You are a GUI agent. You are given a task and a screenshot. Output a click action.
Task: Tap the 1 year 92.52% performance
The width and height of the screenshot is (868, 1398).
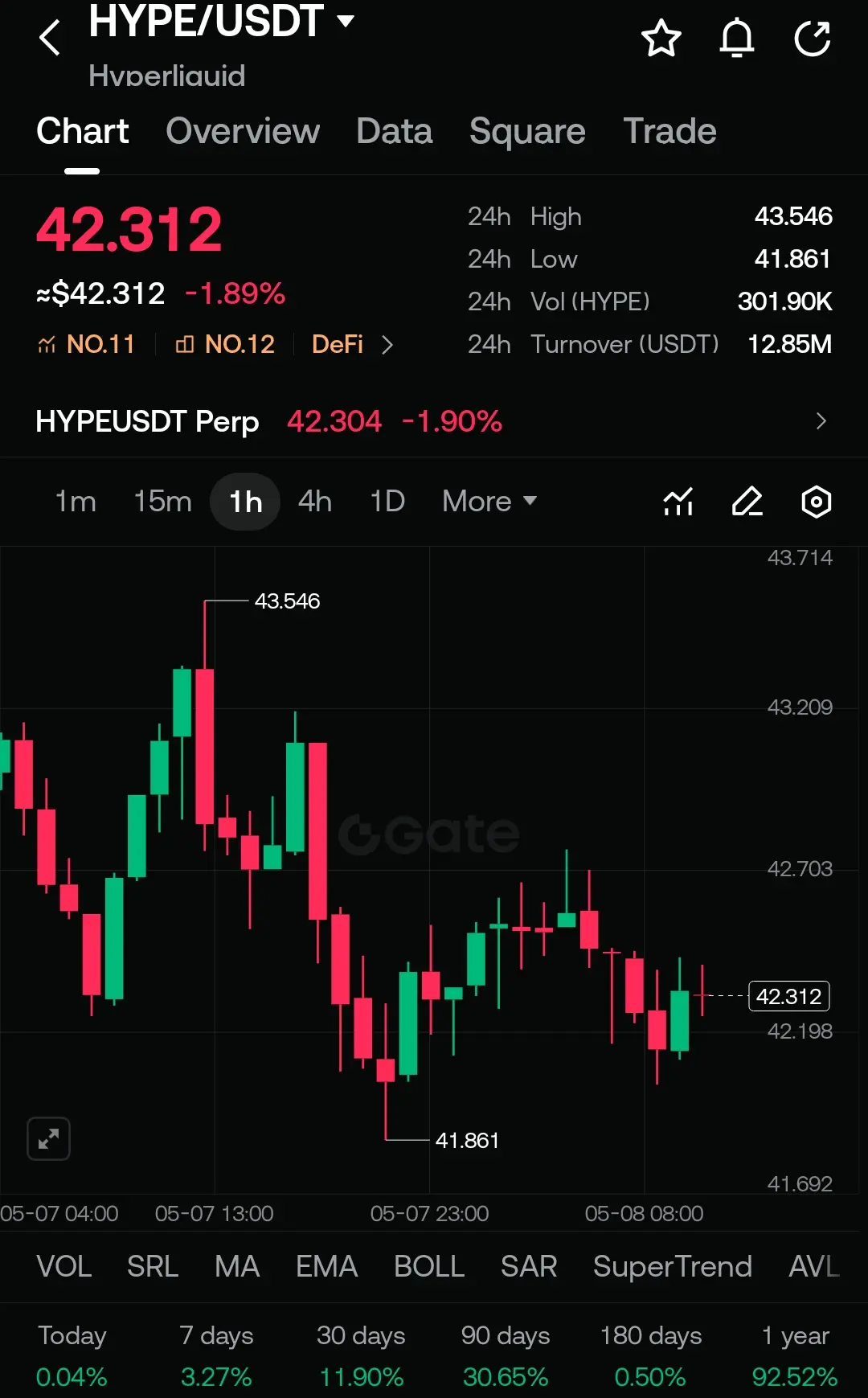[x=795, y=1356]
